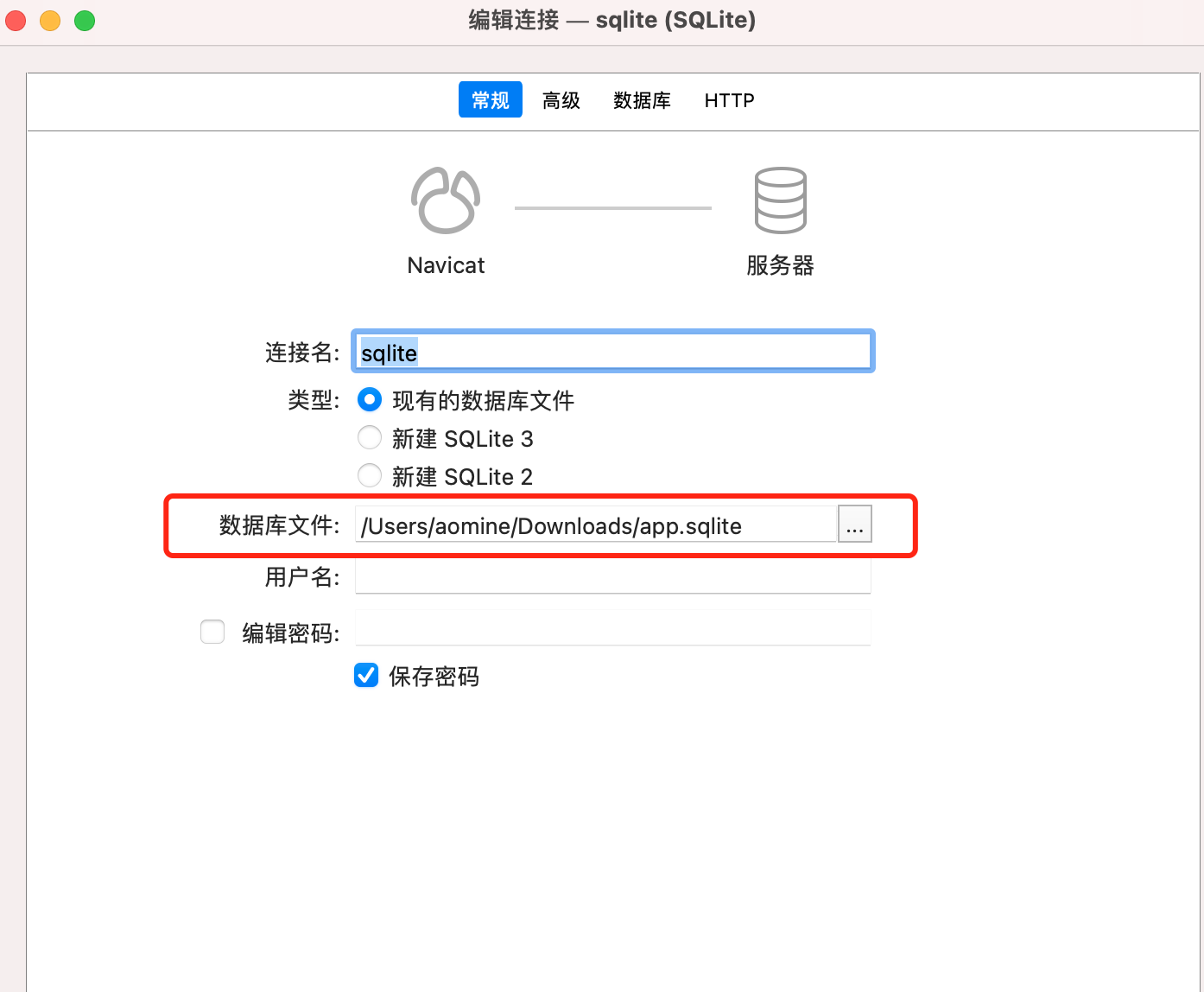Select the 常规 tab
The image size is (1204, 992).
490,99
